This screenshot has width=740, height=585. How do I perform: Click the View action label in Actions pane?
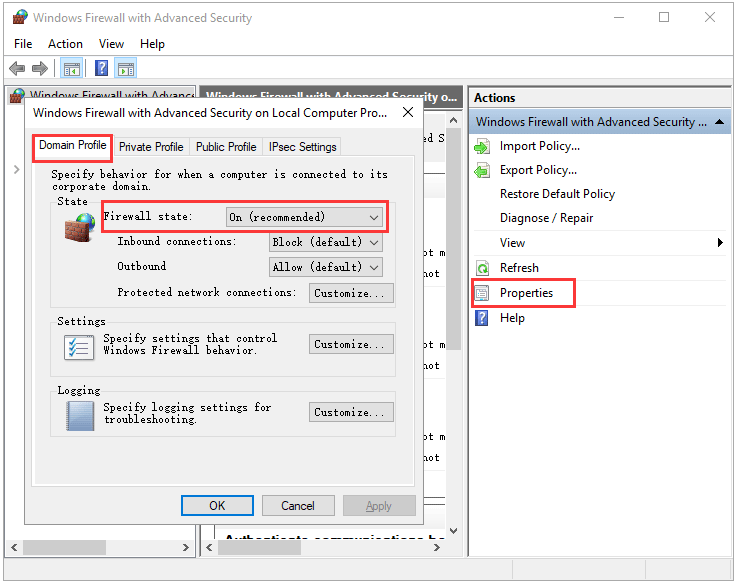point(513,243)
